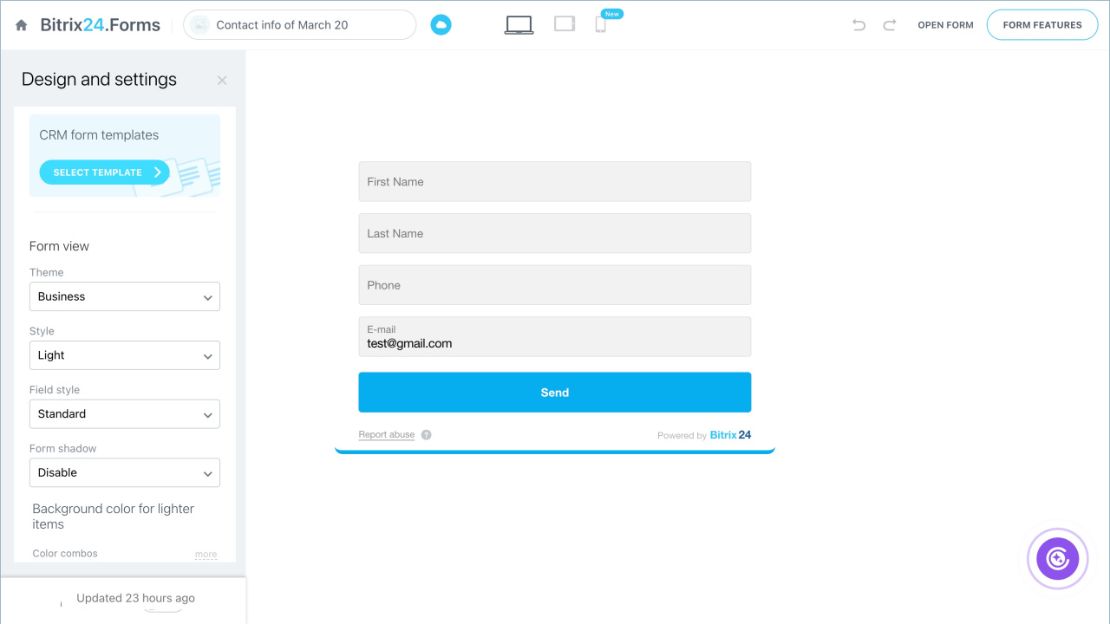Image resolution: width=1110 pixels, height=624 pixels.
Task: Open the Form shadow dropdown set to Disable
Action: [x=125, y=472]
